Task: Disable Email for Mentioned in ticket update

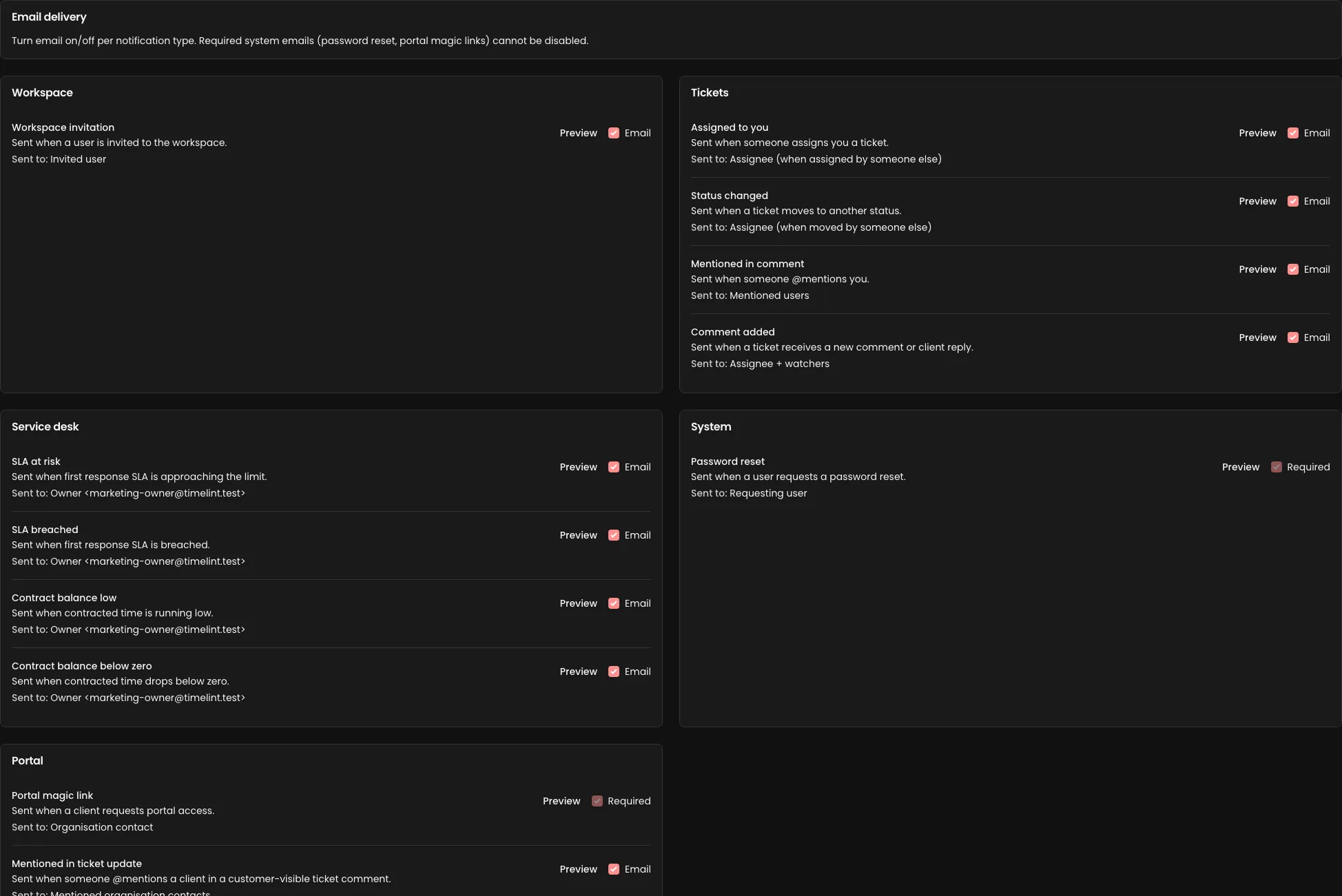Action: click(614, 869)
